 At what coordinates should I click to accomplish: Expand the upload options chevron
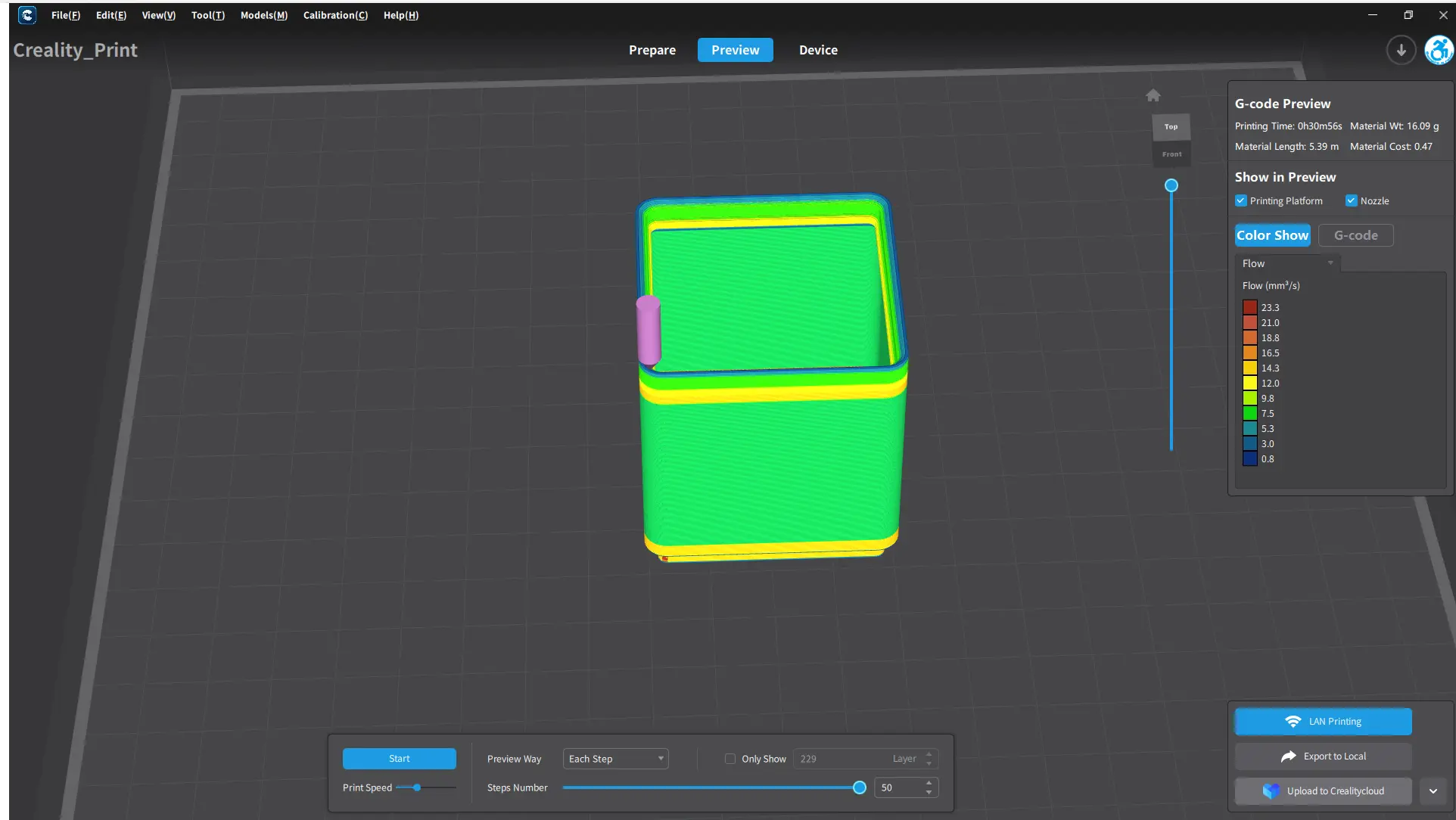pos(1433,791)
